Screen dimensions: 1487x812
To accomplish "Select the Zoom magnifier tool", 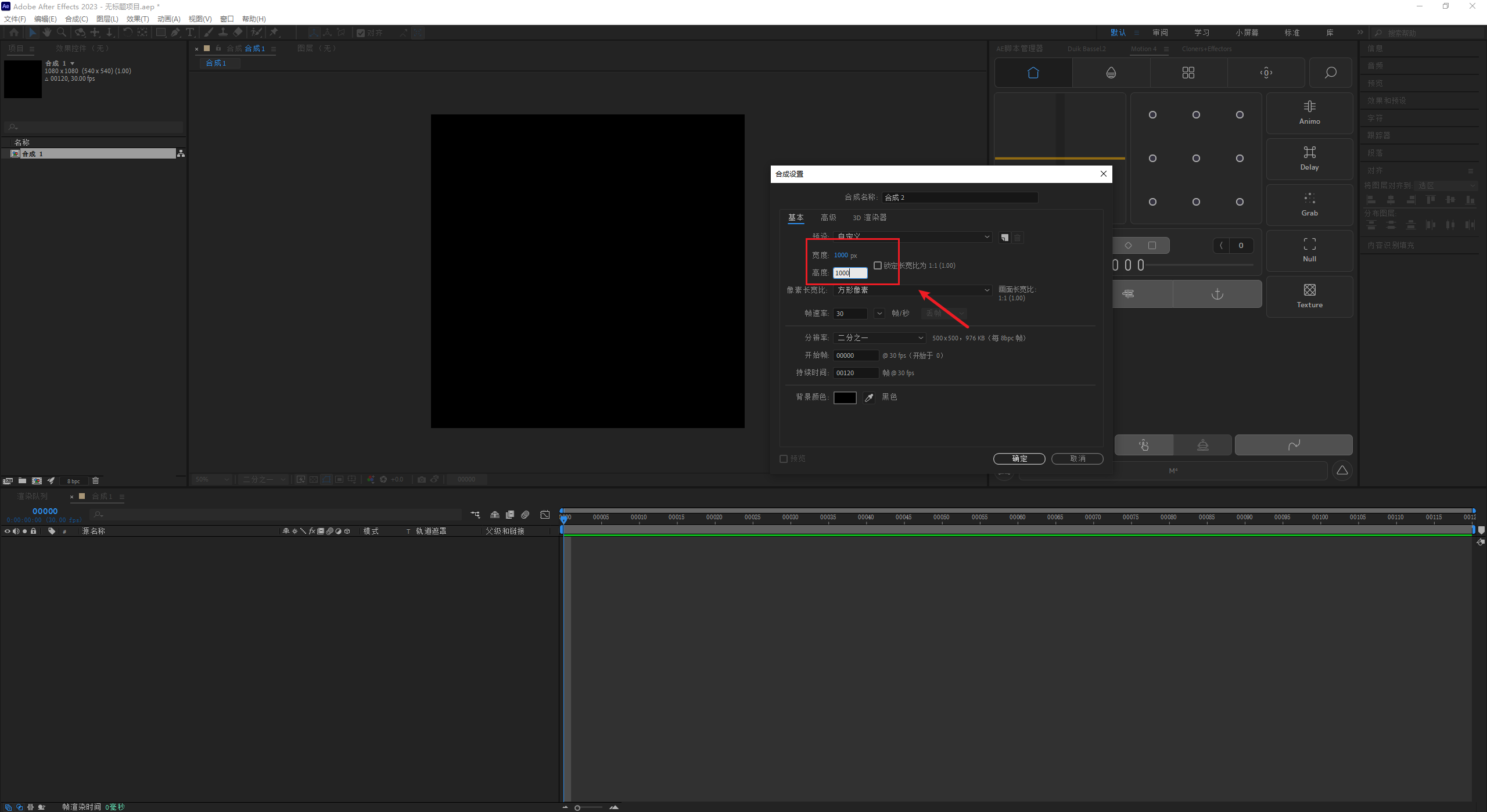I will tap(62, 33).
